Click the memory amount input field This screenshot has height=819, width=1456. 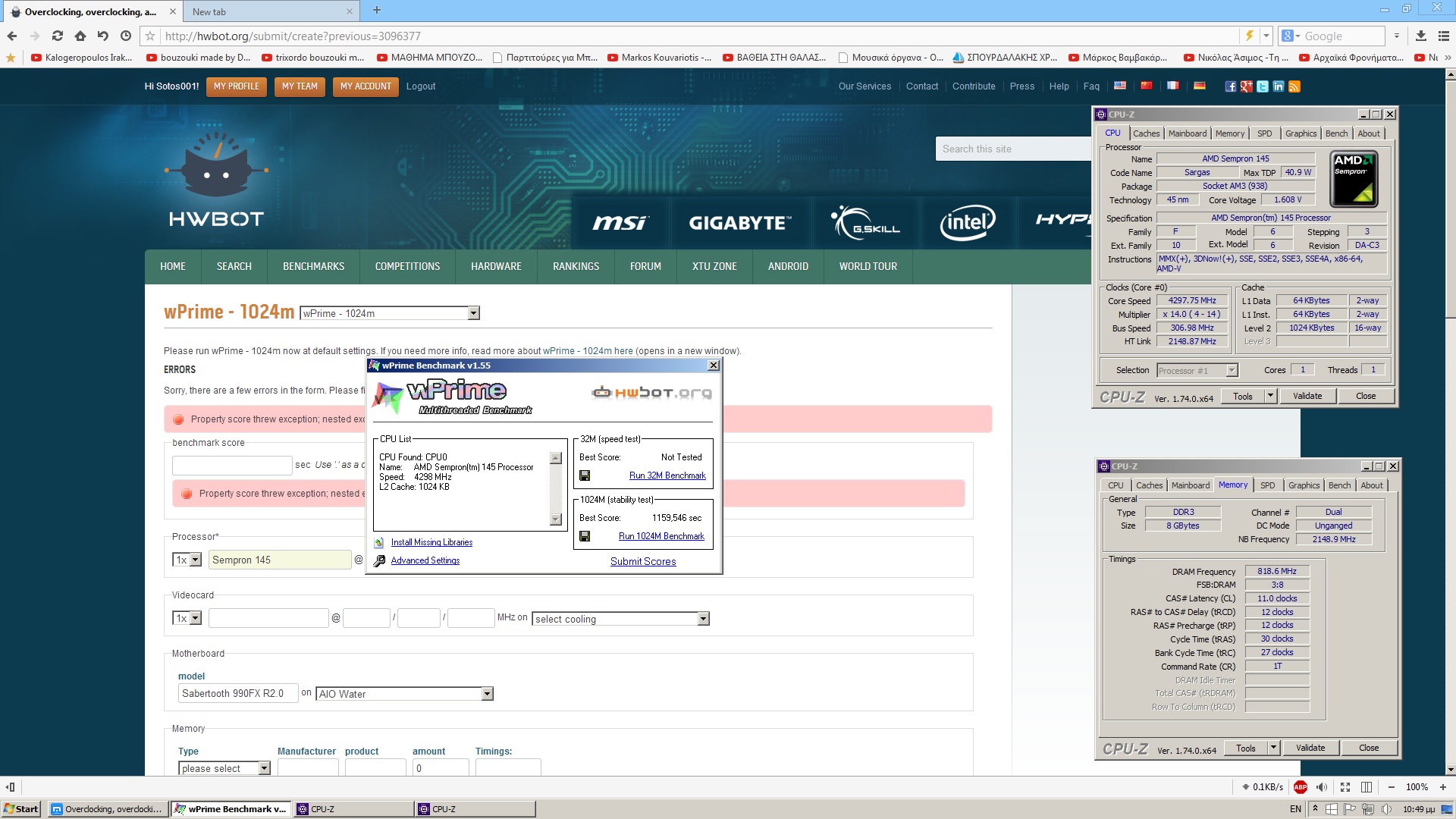(441, 767)
